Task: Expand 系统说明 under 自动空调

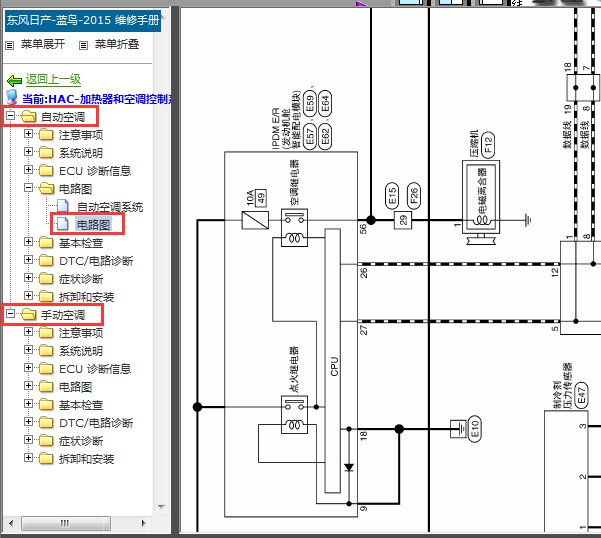Action: pyautogui.click(x=28, y=151)
